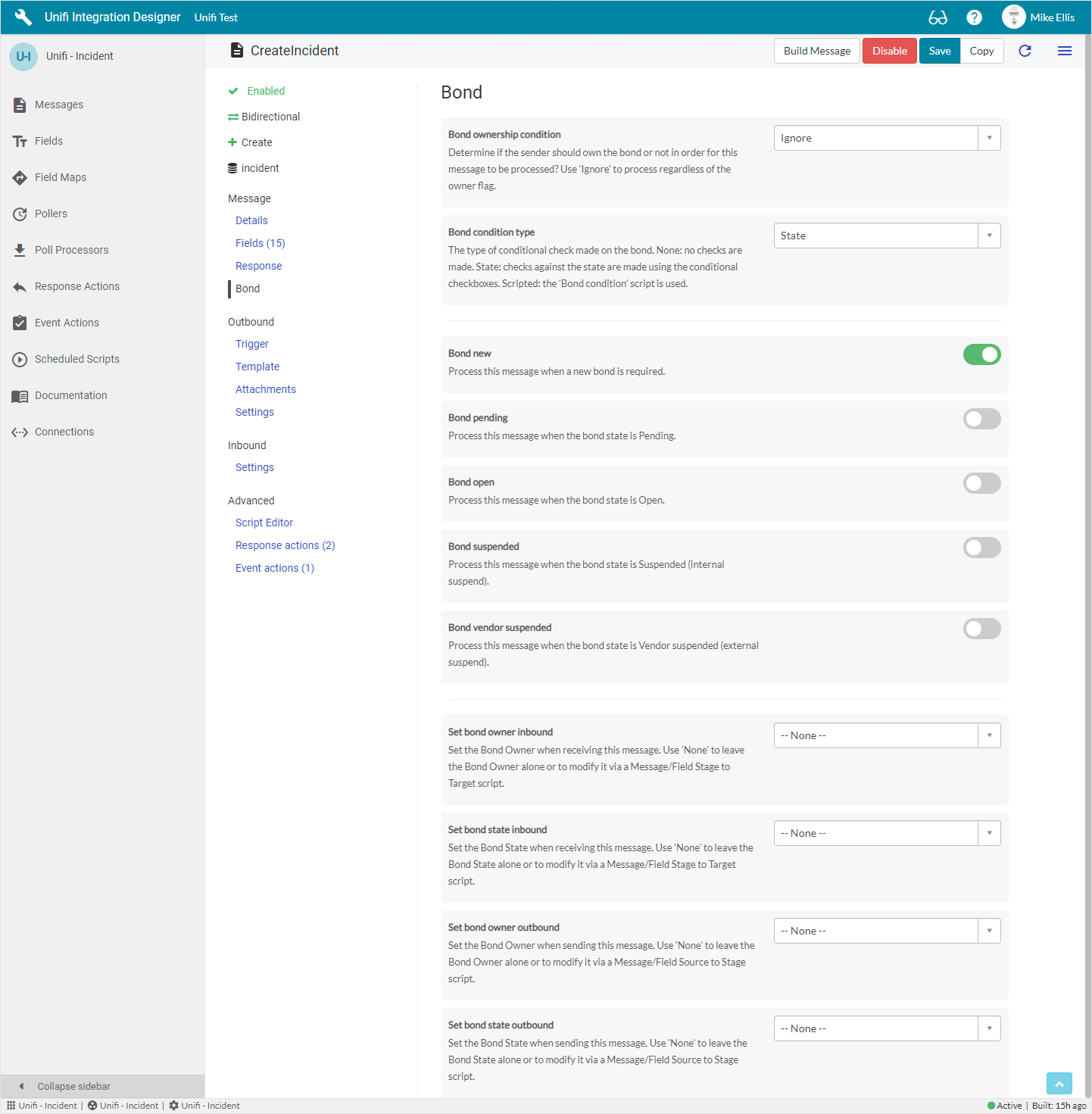
Task: Open the Set bond state inbound dropdown
Action: [887, 833]
